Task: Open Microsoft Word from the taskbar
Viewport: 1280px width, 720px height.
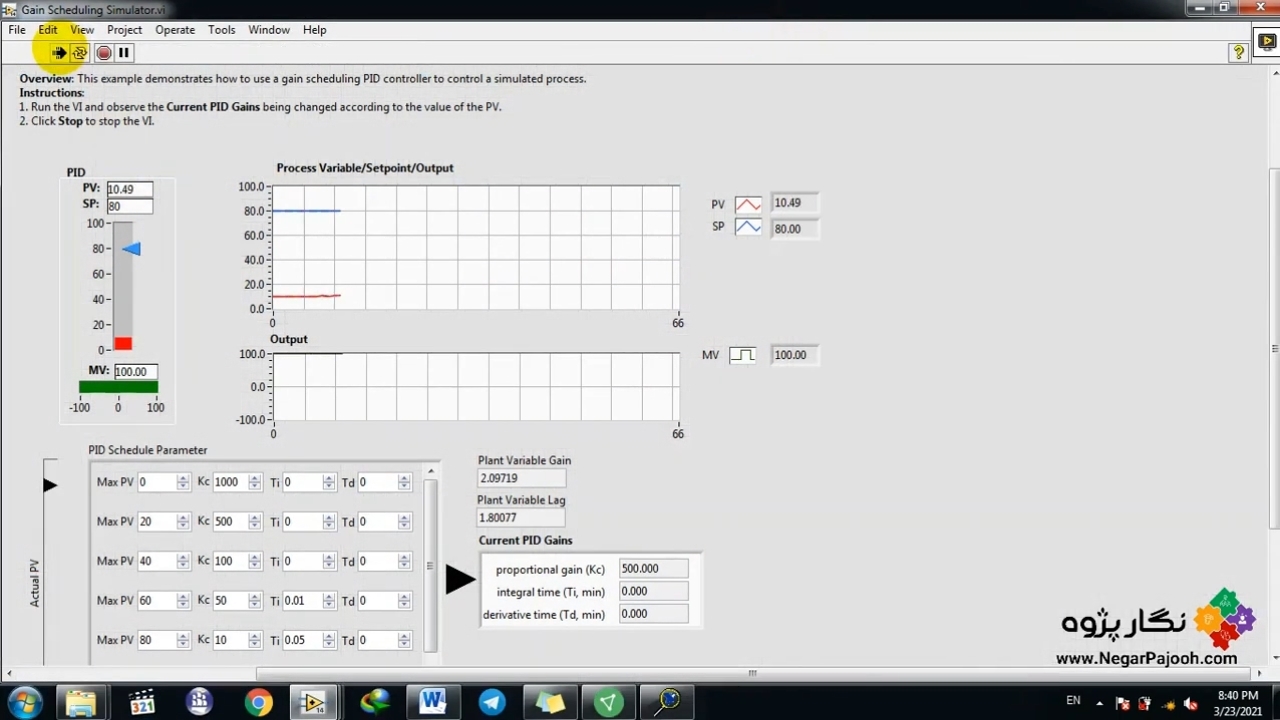Action: [x=433, y=702]
